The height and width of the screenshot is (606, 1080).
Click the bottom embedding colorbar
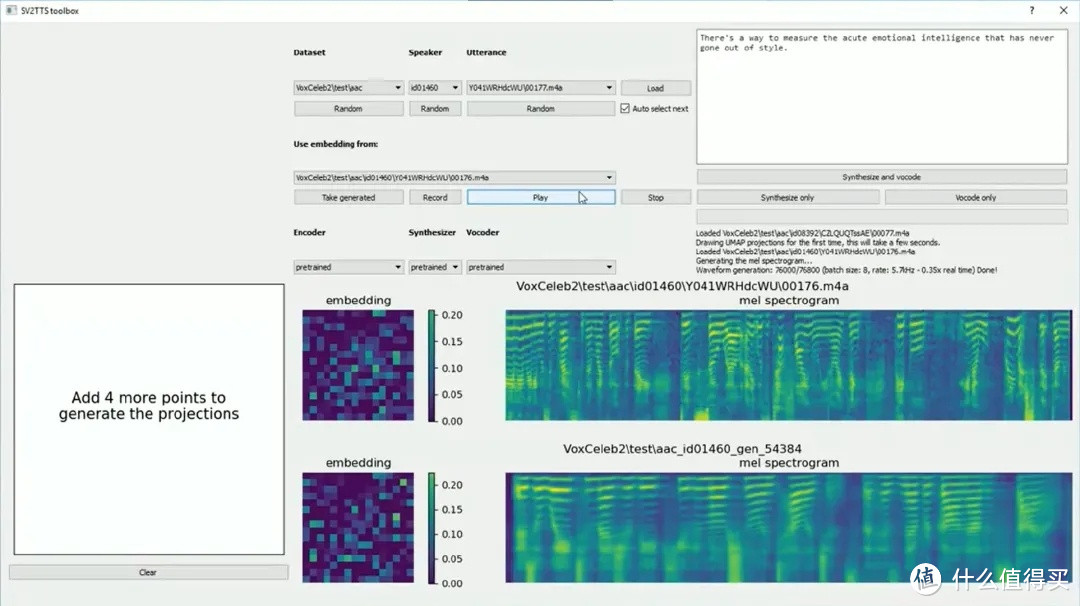click(432, 527)
